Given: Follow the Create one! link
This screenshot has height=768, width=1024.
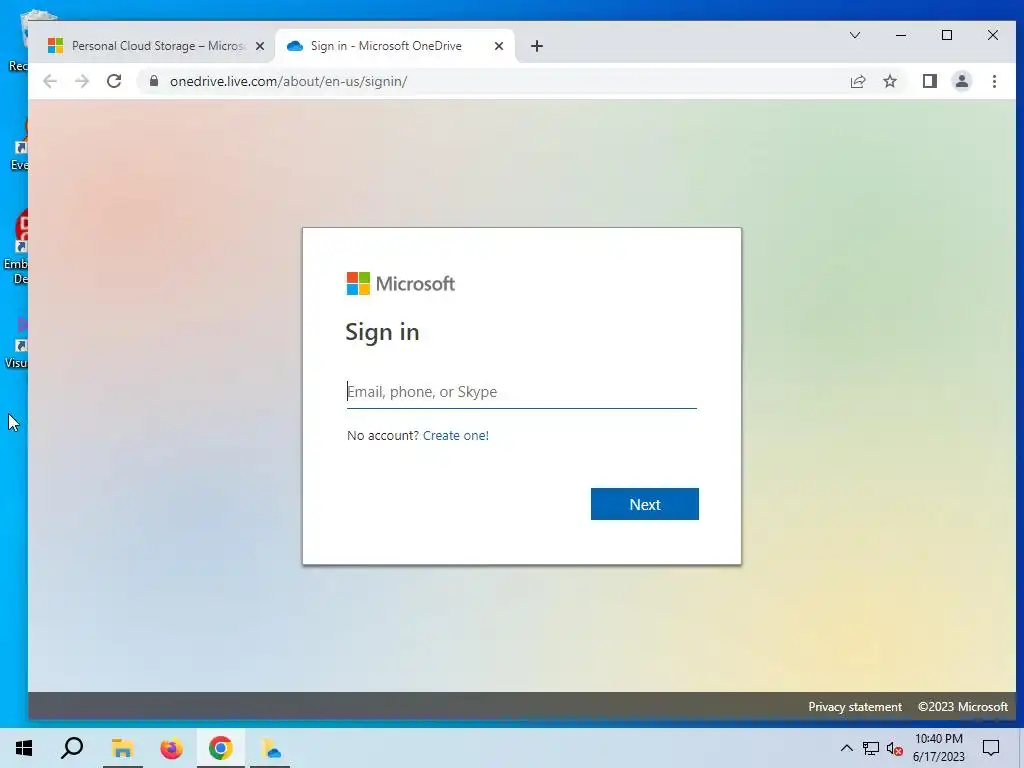Looking at the screenshot, I should click(x=455, y=436).
